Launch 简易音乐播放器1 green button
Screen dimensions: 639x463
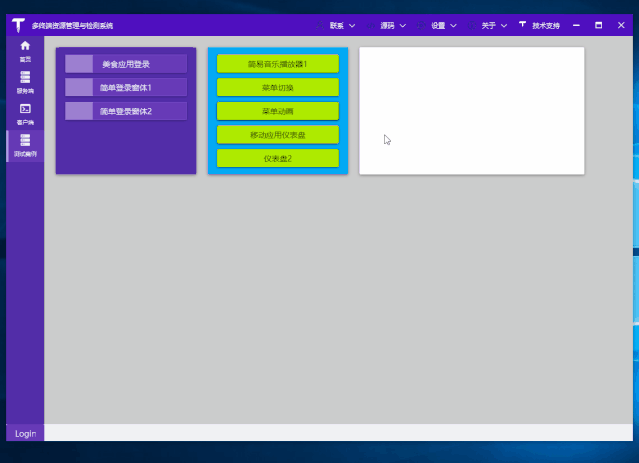278,64
